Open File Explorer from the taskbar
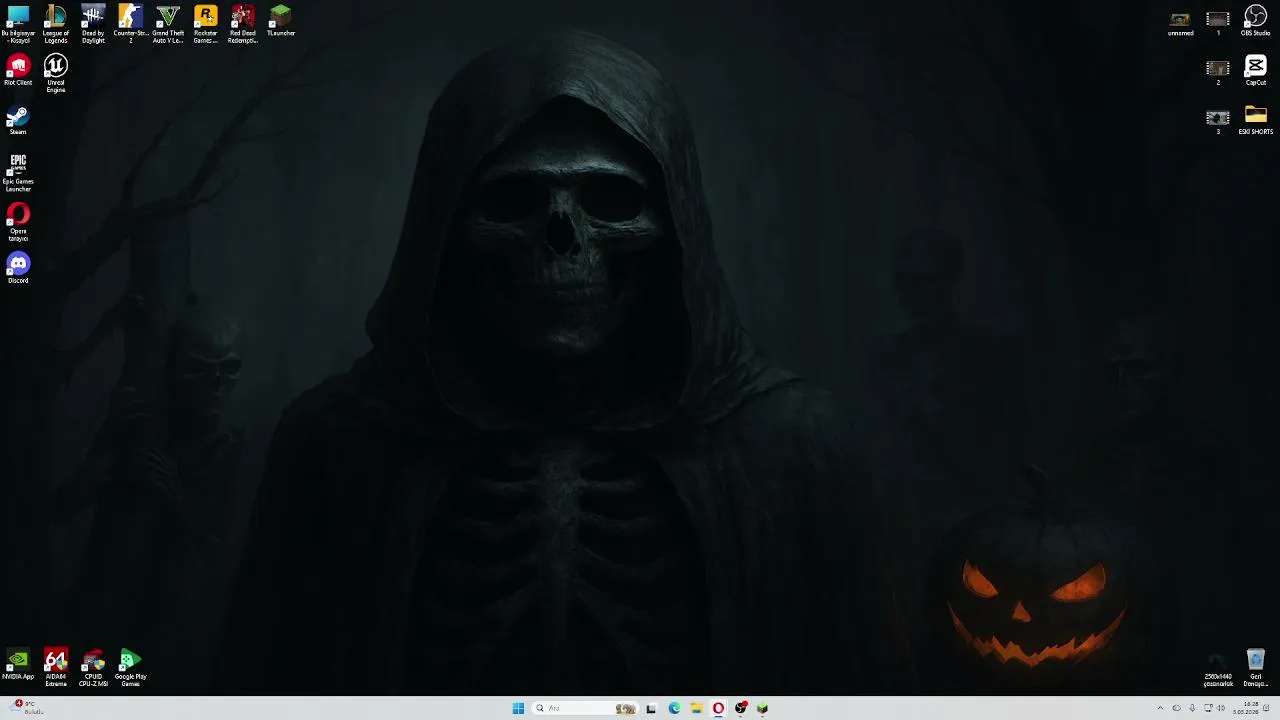This screenshot has height=720, width=1280. pyautogui.click(x=696, y=708)
